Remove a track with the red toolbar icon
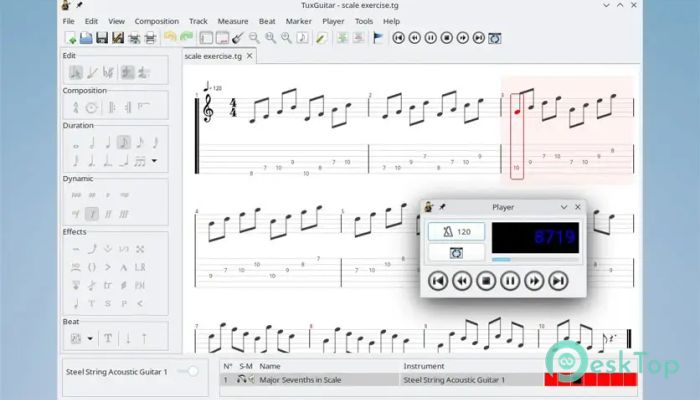Screen dimensions: 700x400 [x=358, y=38]
